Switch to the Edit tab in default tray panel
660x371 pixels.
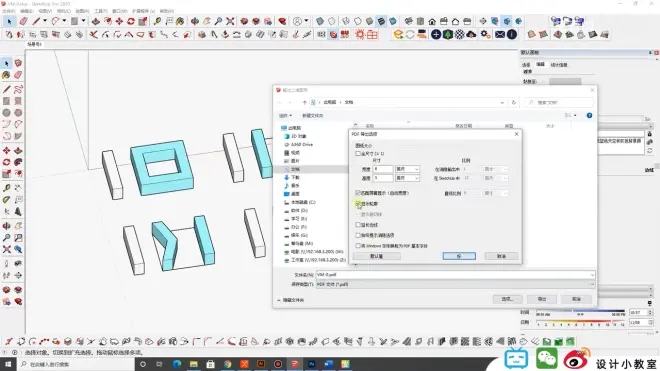tap(540, 64)
